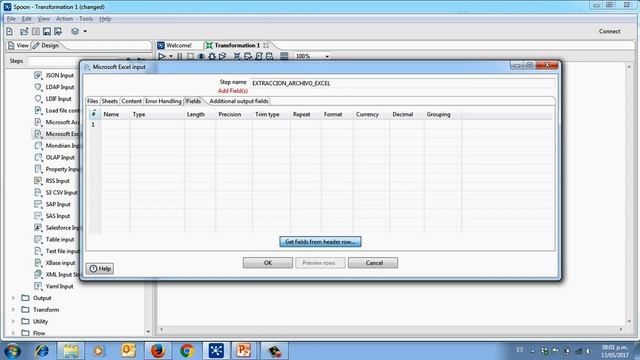Select the LDIF Input step
This screenshot has width=640, height=360.
pos(53,99)
